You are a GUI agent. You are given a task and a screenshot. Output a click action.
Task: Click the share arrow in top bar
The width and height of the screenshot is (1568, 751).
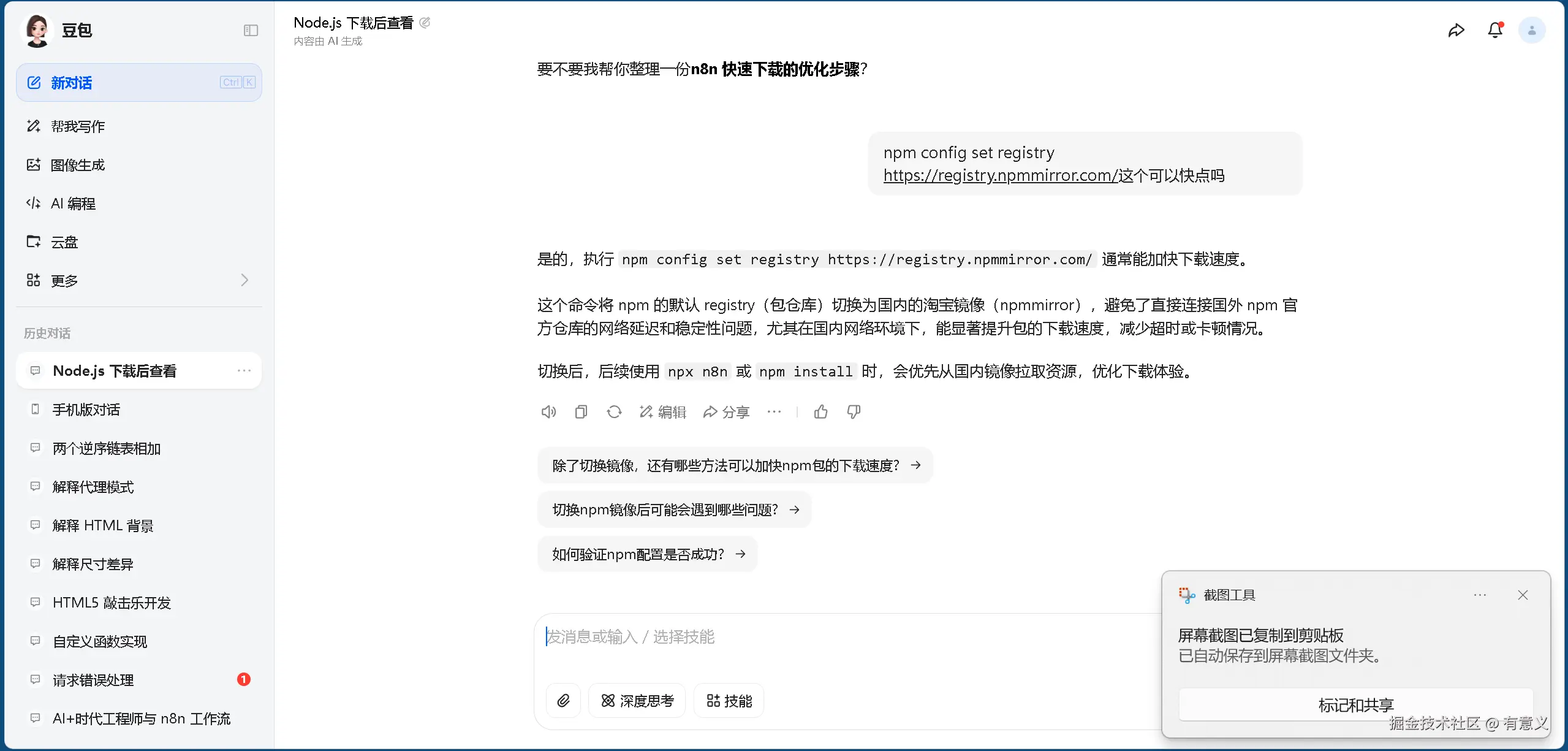[1456, 30]
